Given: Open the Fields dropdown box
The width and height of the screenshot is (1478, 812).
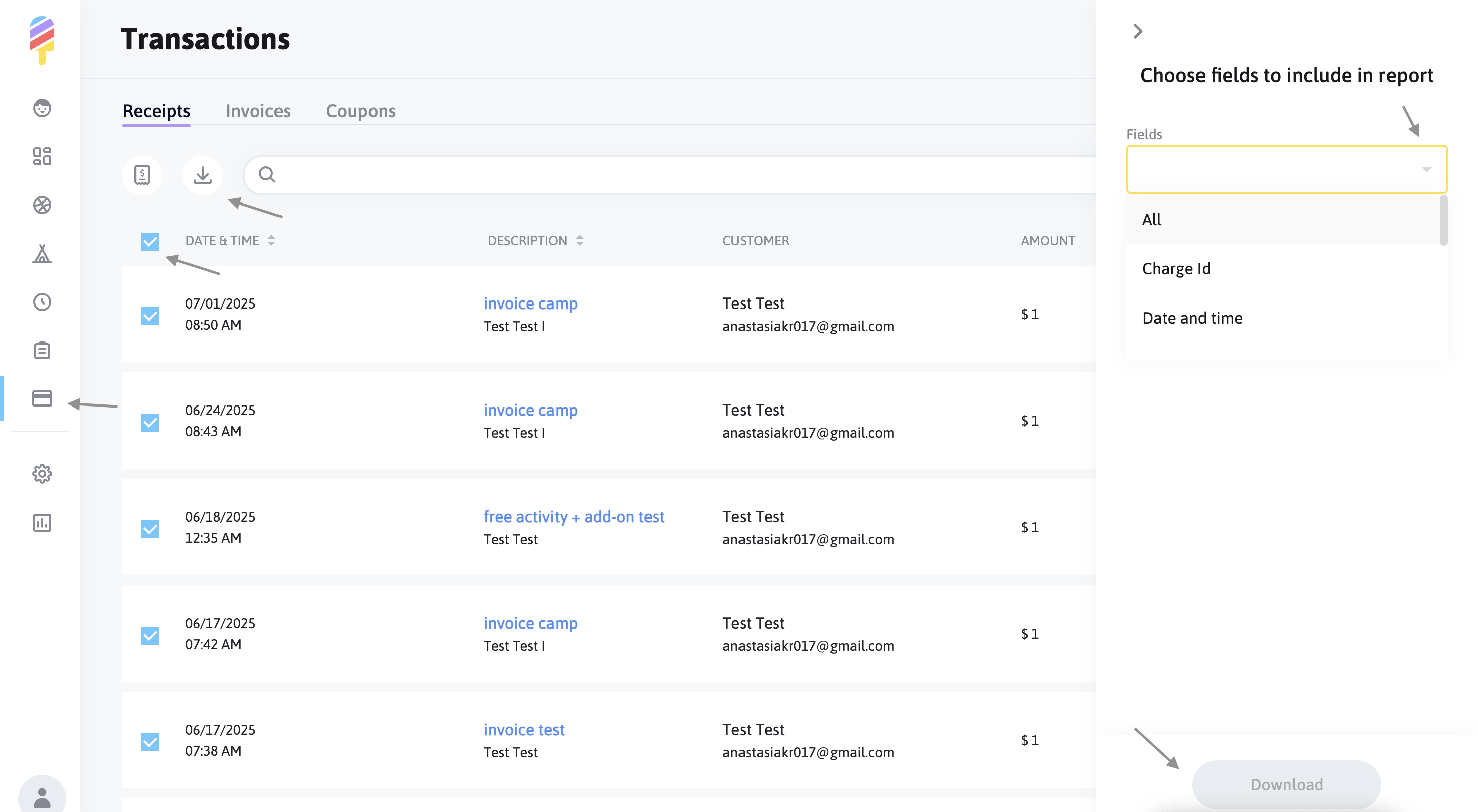Looking at the screenshot, I should tap(1285, 169).
